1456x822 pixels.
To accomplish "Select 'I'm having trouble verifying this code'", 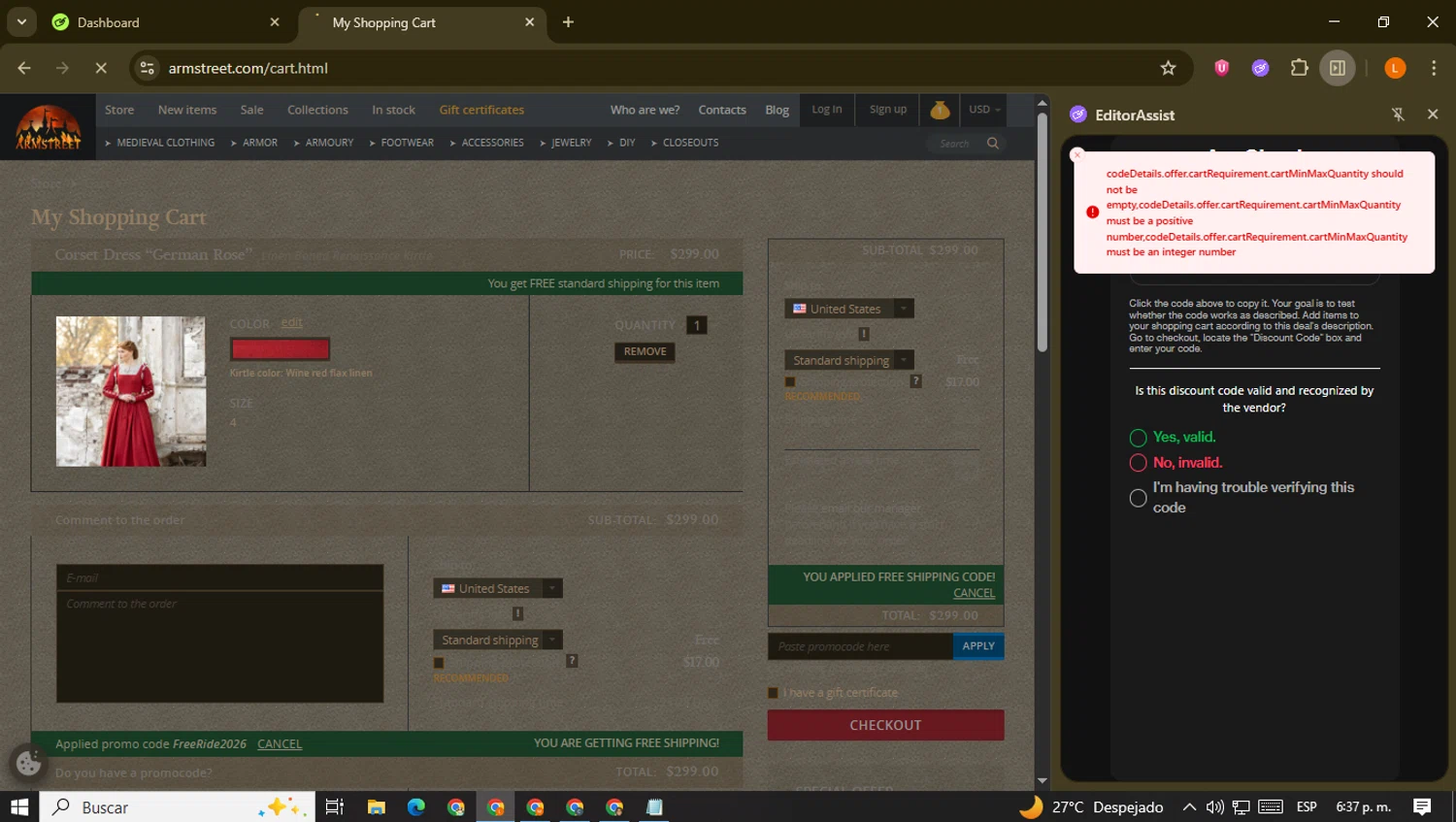I will click(x=1139, y=498).
